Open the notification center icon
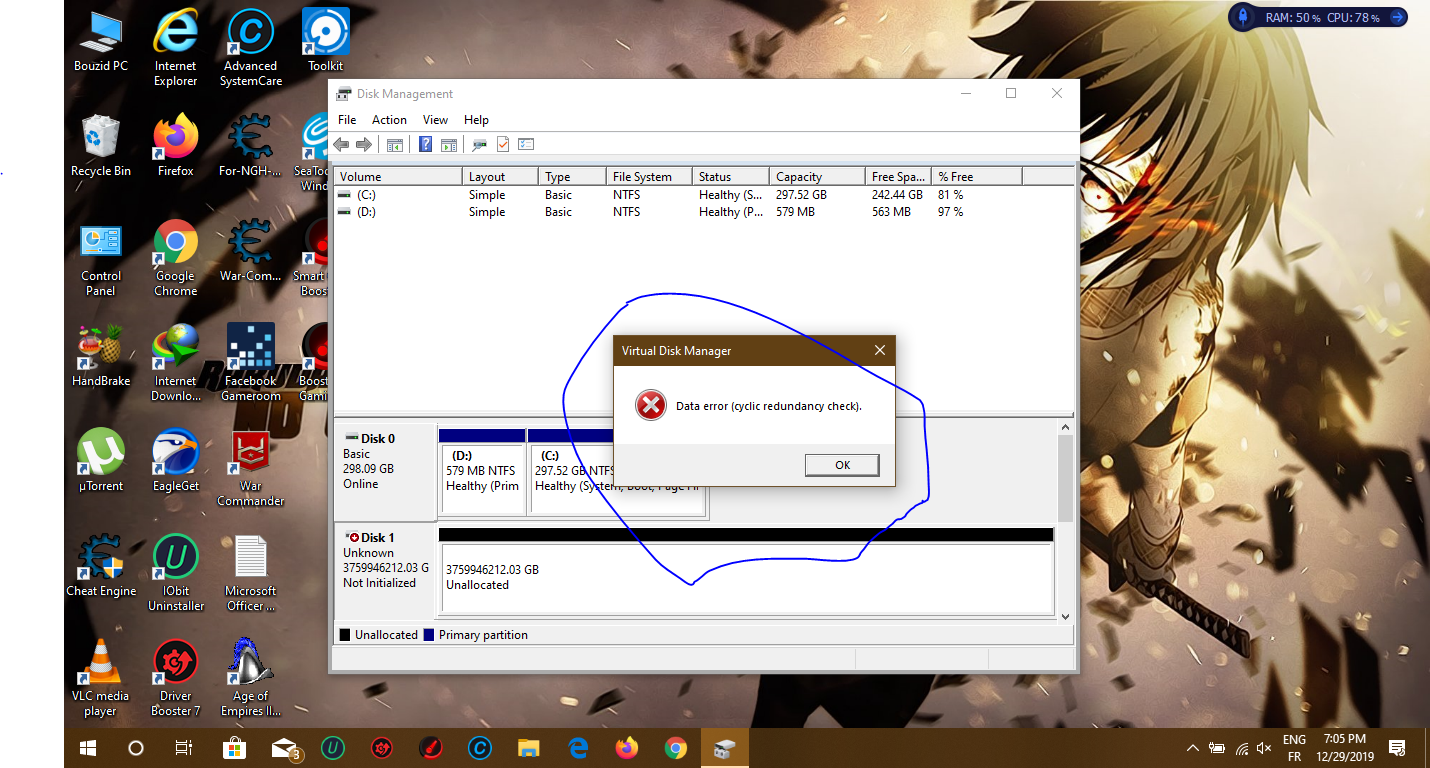The width and height of the screenshot is (1430, 768). [x=1397, y=748]
